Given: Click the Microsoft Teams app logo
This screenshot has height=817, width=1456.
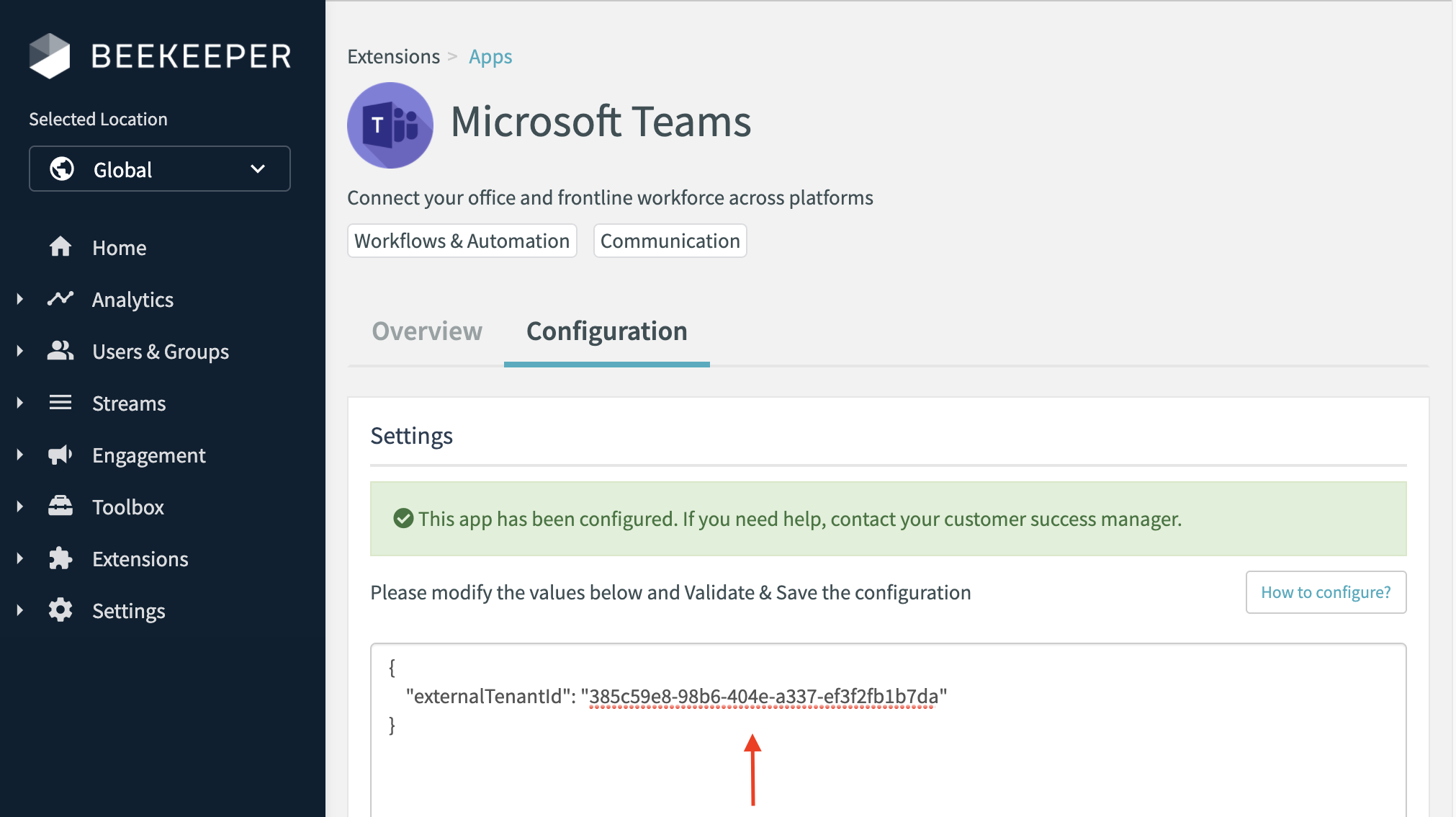Looking at the screenshot, I should 390,125.
